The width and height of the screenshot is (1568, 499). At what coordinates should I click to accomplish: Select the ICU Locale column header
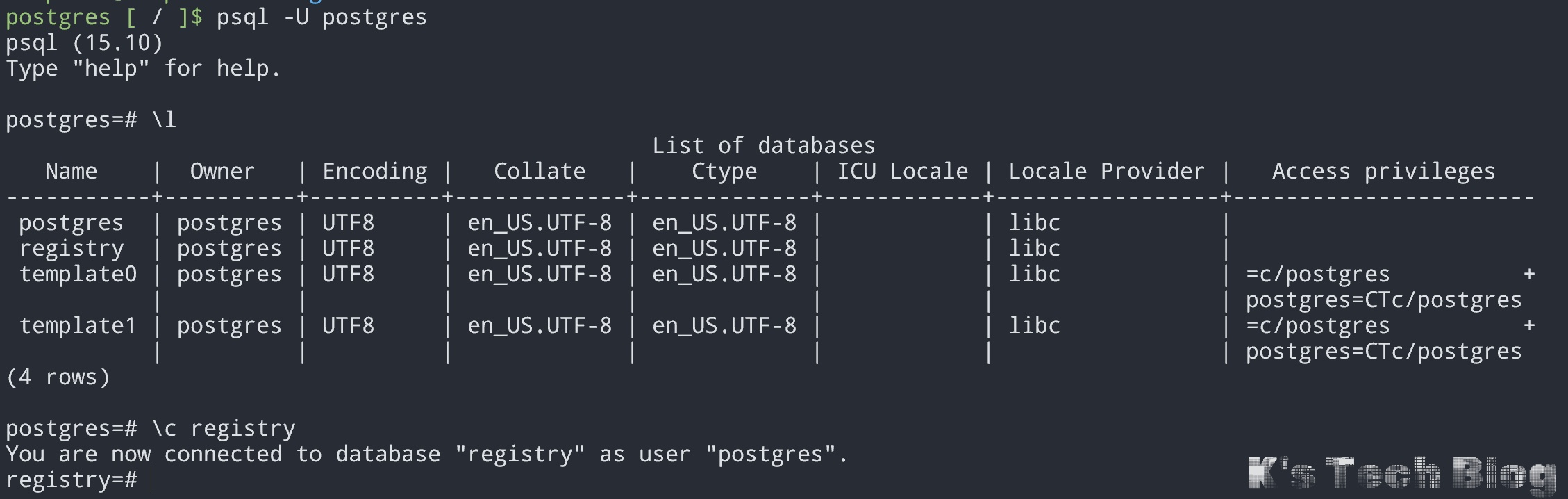(x=902, y=172)
